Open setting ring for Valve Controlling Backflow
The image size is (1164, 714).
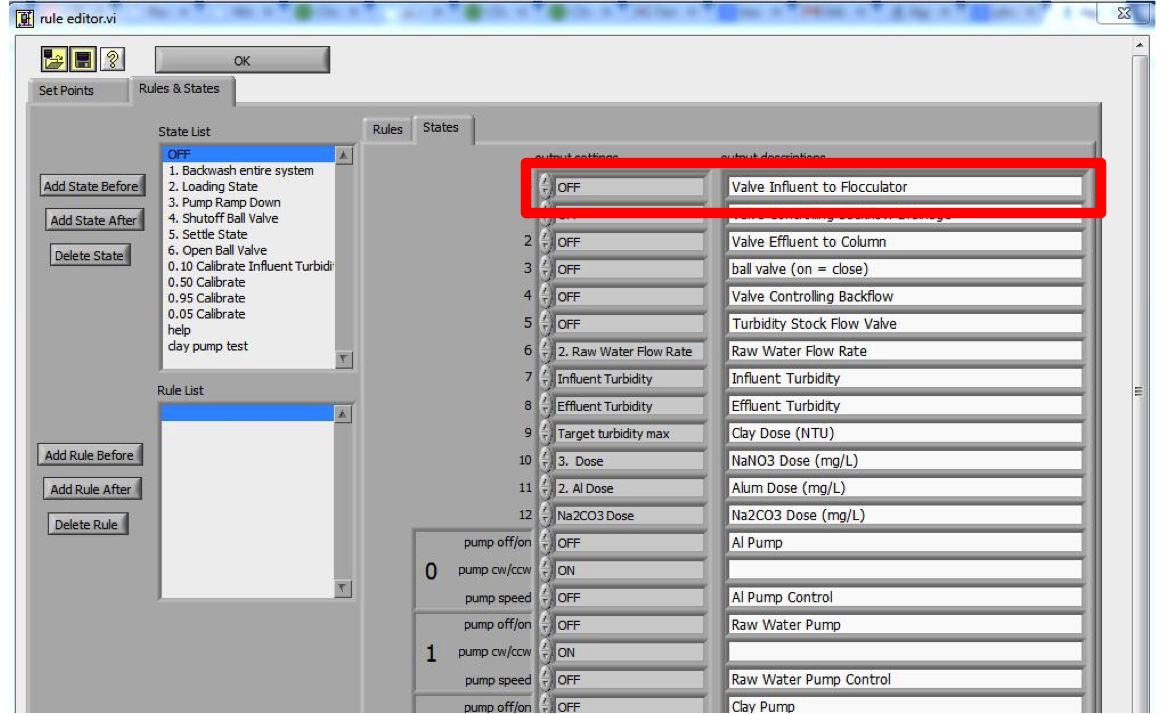coord(630,297)
